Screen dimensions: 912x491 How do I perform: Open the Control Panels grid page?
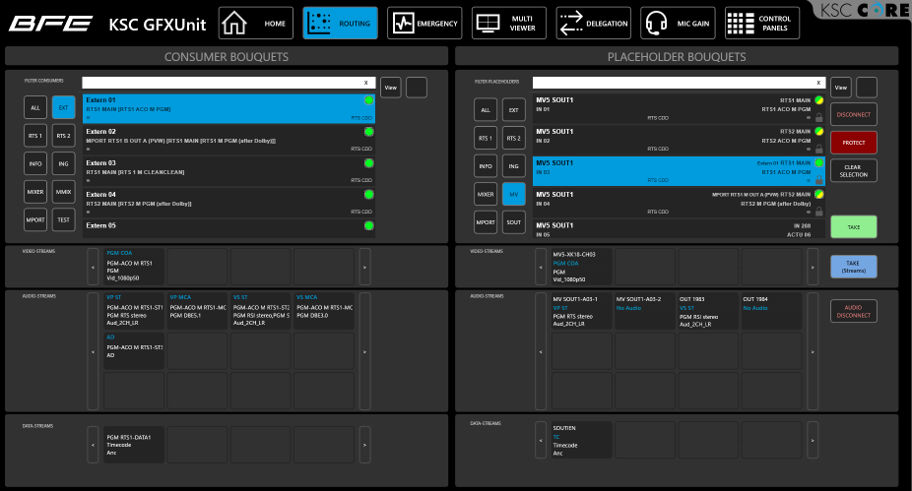(x=762, y=23)
